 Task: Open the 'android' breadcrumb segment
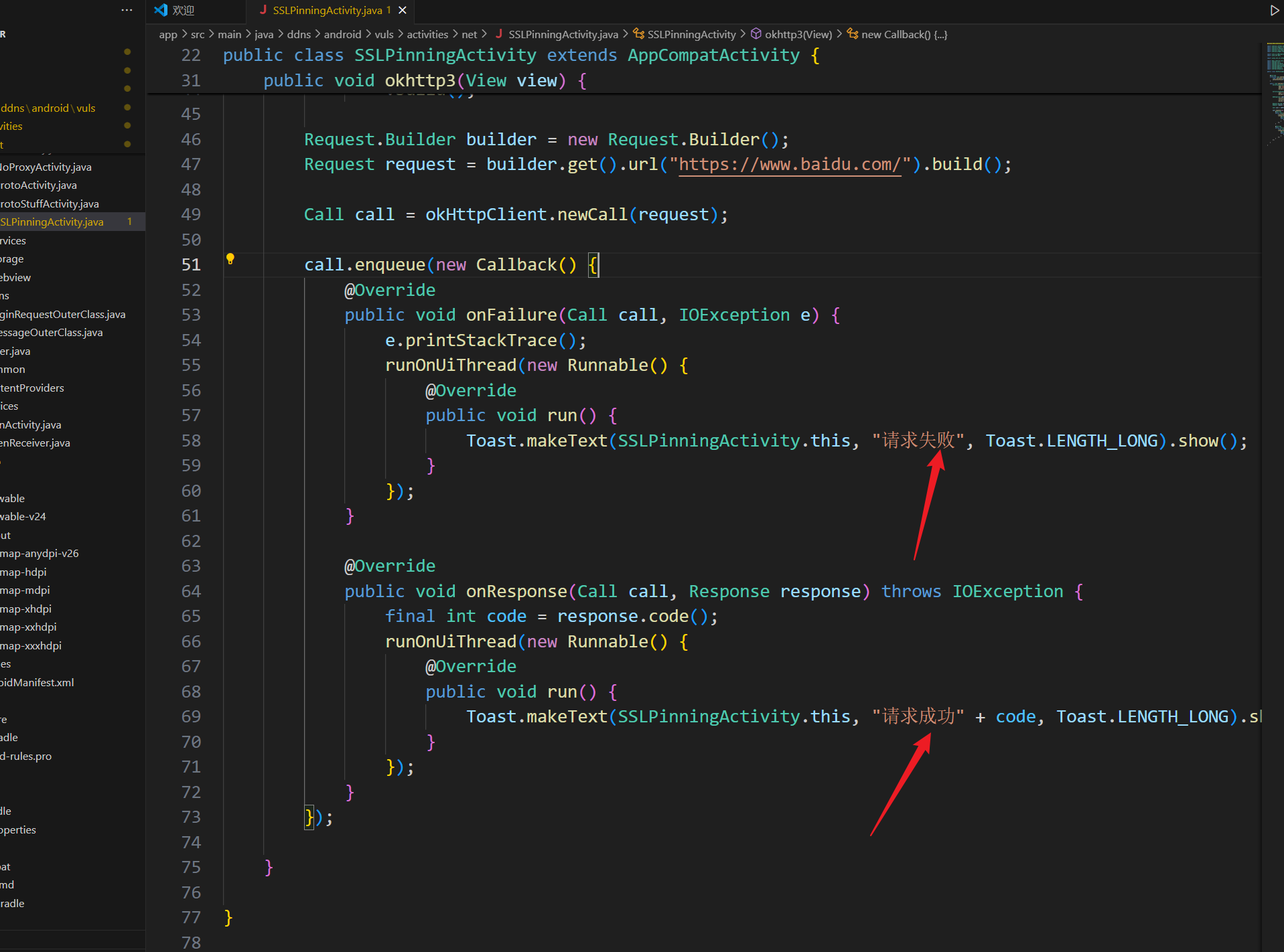click(x=342, y=34)
